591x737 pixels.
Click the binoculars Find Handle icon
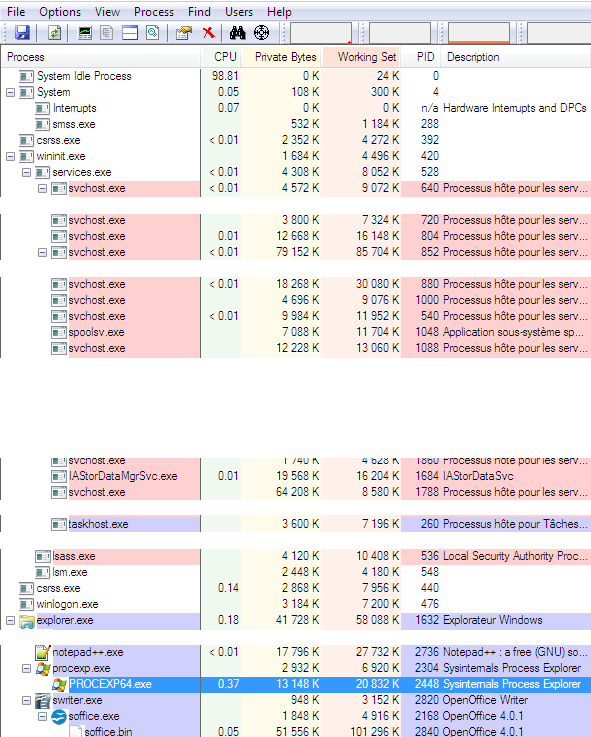click(x=237, y=33)
